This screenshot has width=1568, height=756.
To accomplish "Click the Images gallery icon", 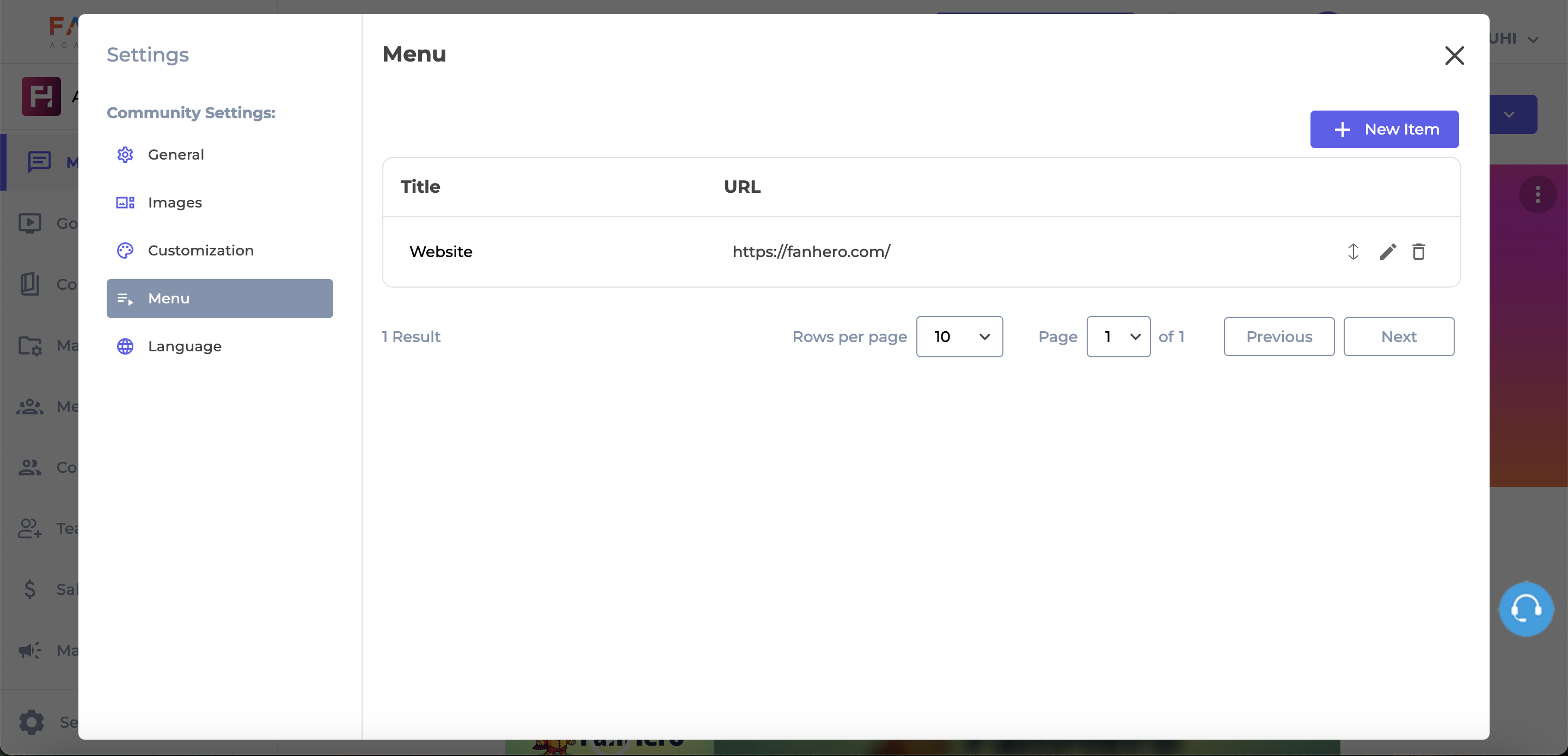I will [125, 203].
